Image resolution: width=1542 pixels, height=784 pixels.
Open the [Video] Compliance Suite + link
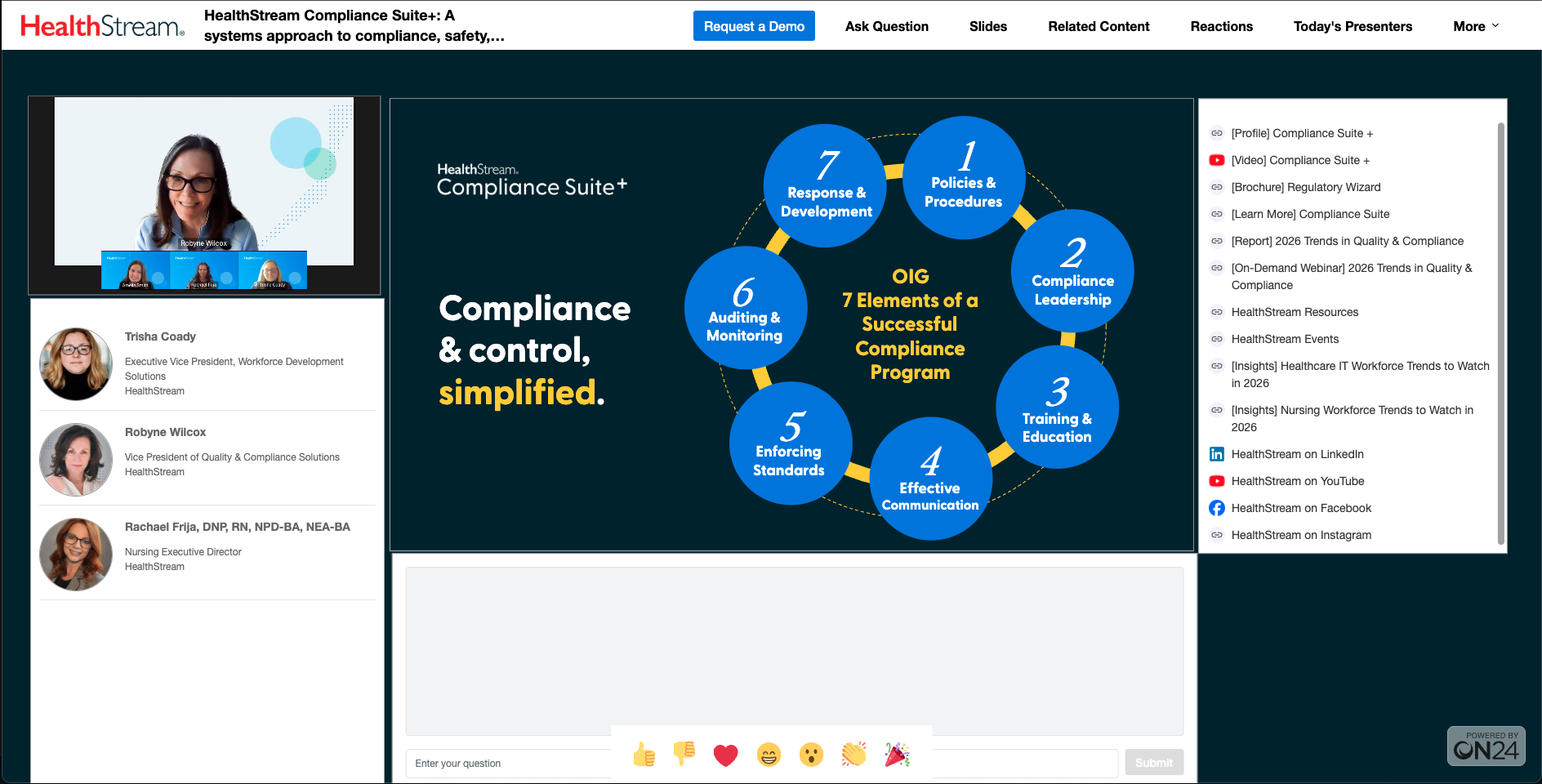1300,160
